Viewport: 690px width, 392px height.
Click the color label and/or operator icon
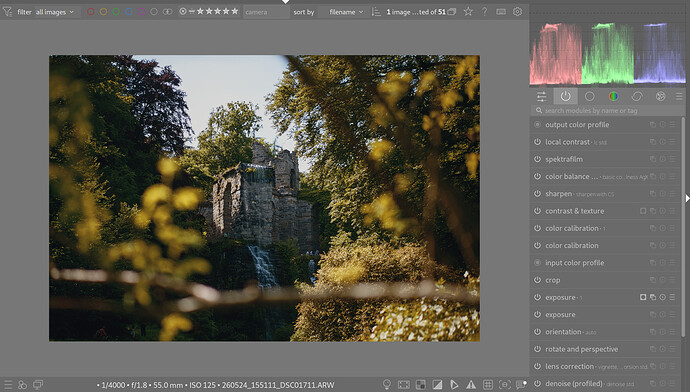click(168, 12)
